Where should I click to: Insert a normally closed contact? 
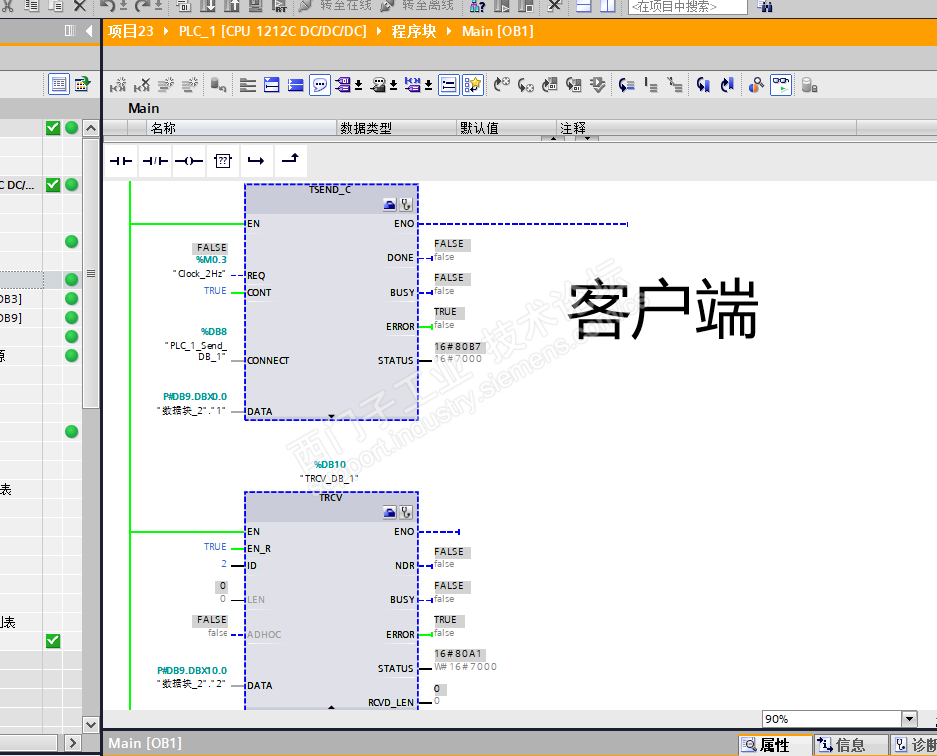click(x=155, y=161)
